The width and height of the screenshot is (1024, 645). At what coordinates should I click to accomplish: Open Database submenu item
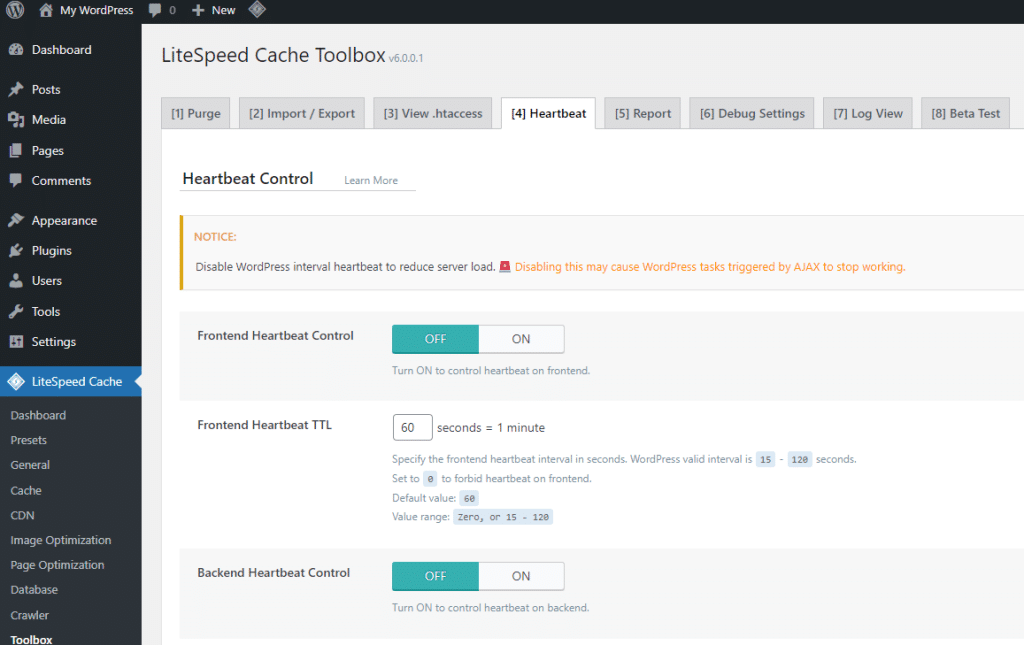click(x=34, y=590)
